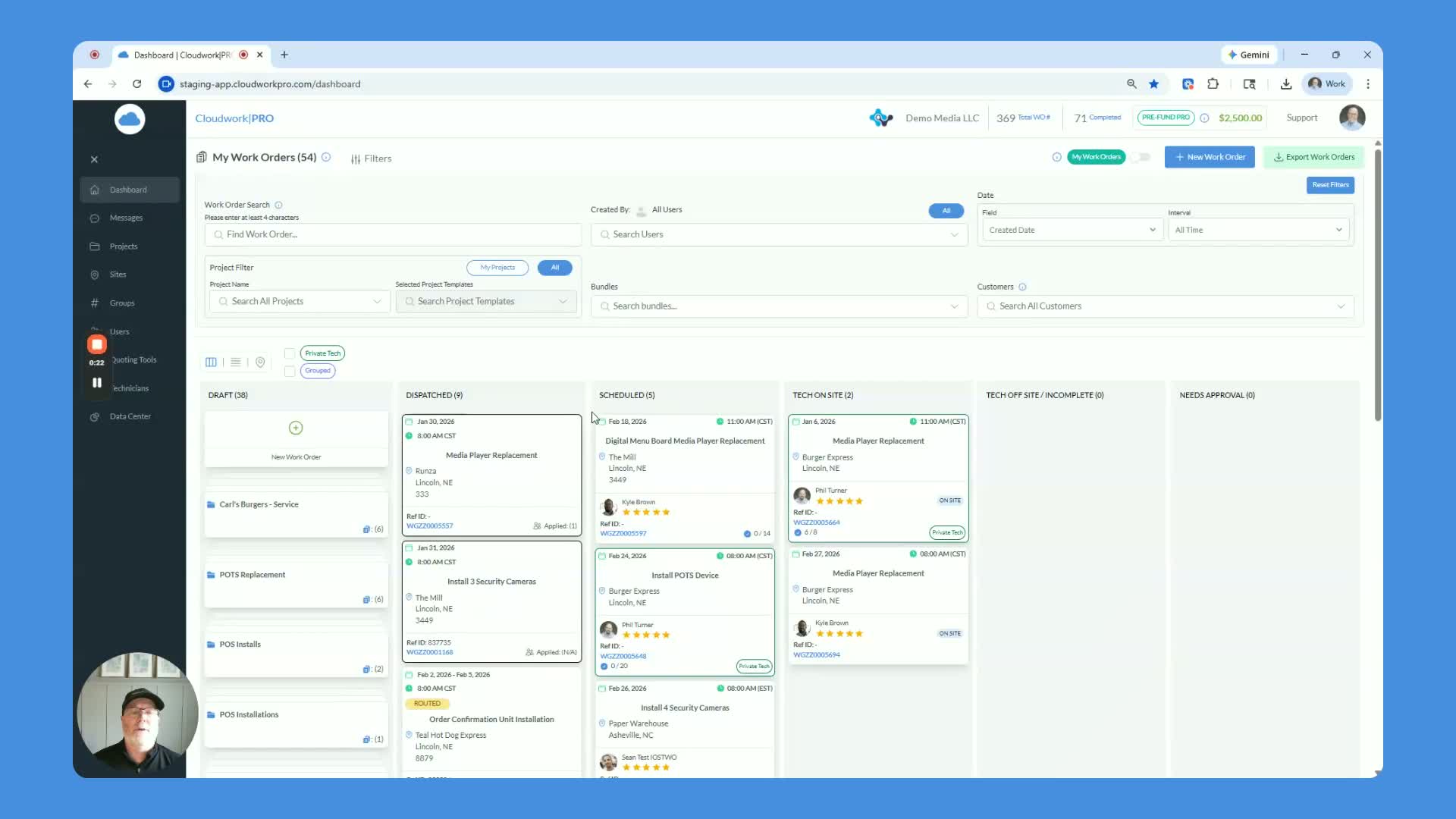Expand the Search bundles dropdown

(779, 306)
